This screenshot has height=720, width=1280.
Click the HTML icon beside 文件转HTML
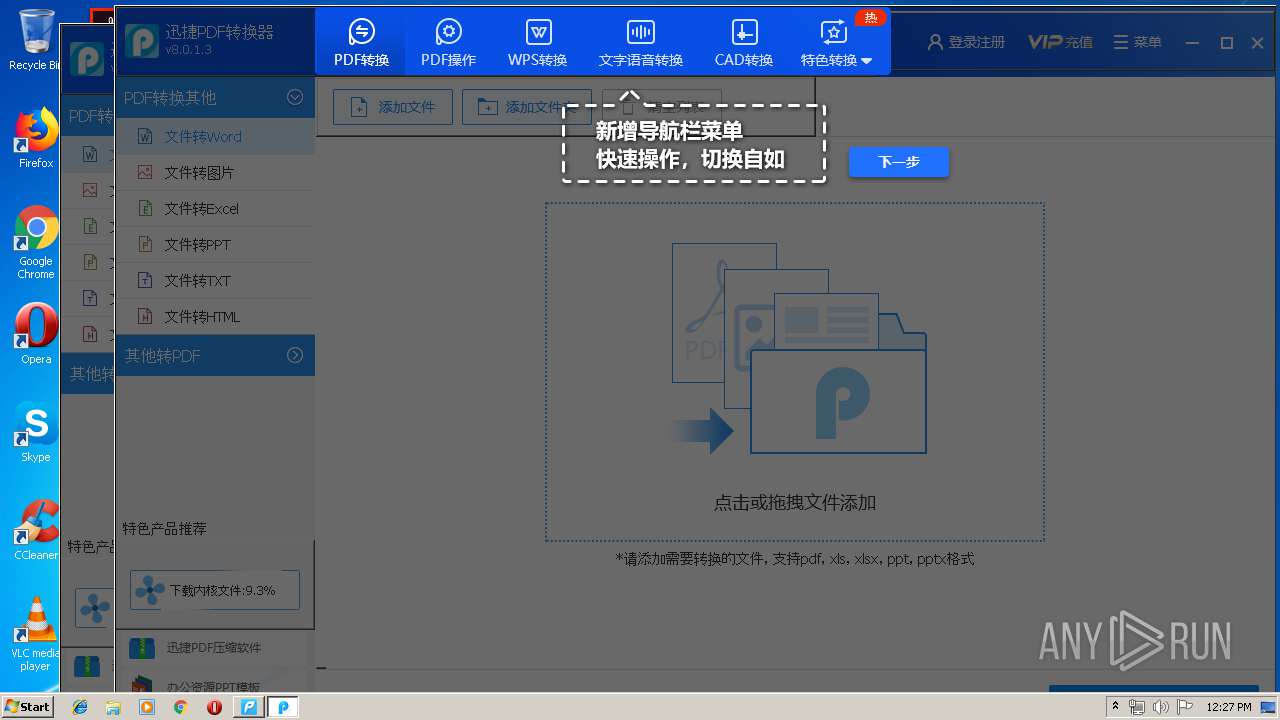tap(145, 316)
